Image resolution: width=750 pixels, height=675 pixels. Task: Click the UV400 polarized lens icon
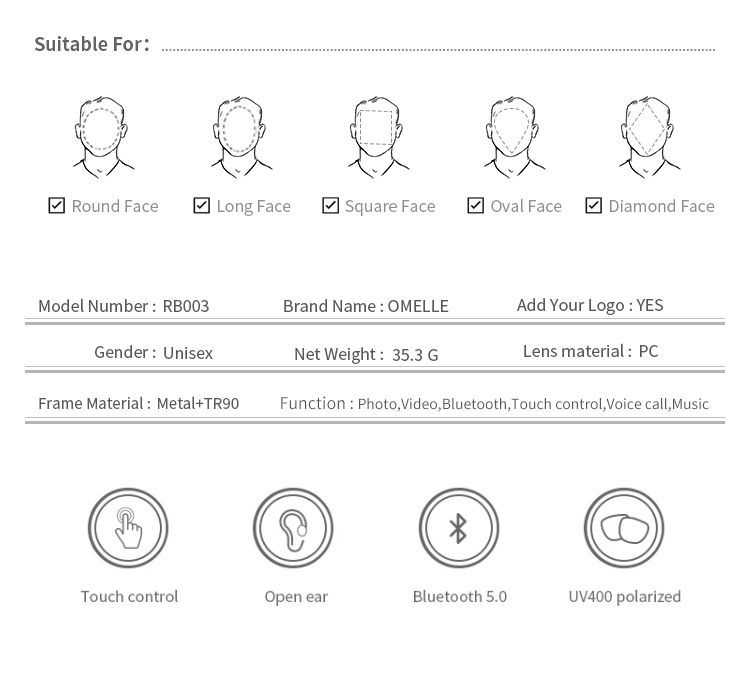coord(624,528)
